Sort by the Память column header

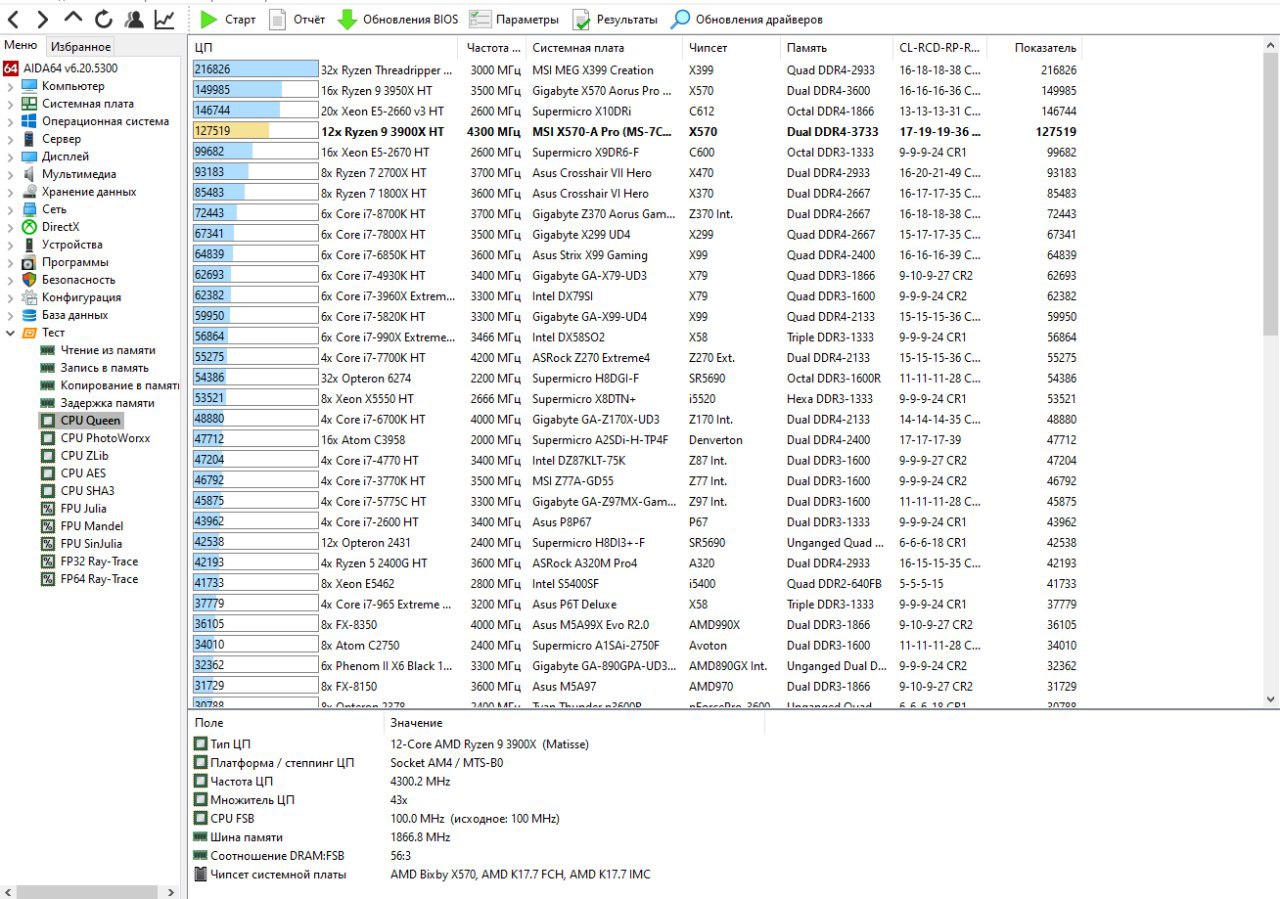point(836,48)
